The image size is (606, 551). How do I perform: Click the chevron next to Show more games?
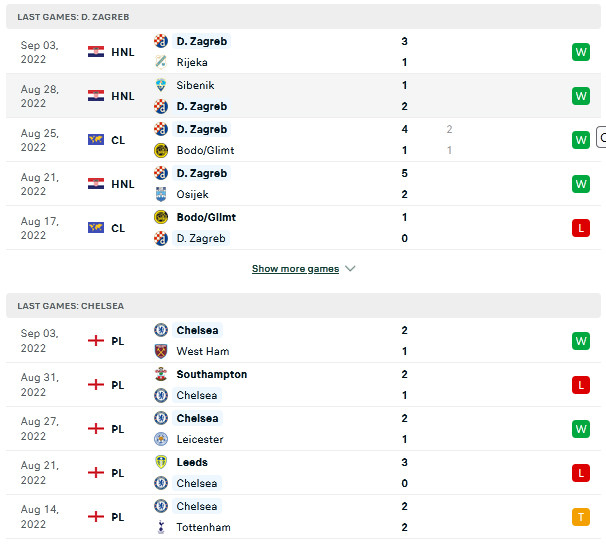point(350,269)
